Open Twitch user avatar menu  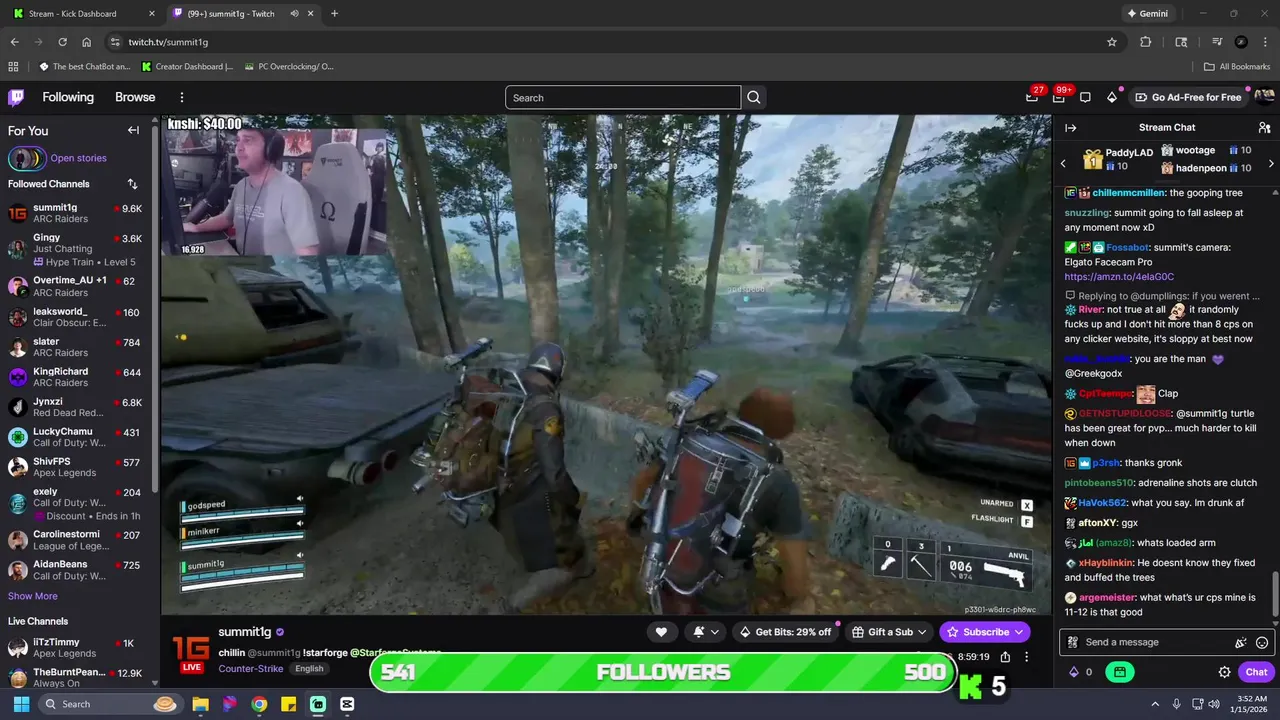click(1264, 97)
